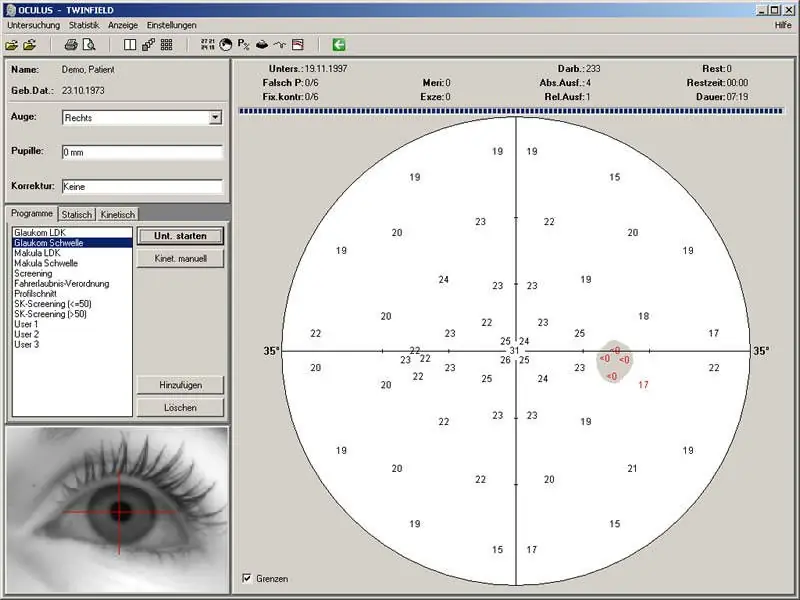Viewport: 800px width, 600px height.
Task: Open print preview with magnifier page icon
Action: coord(88,44)
